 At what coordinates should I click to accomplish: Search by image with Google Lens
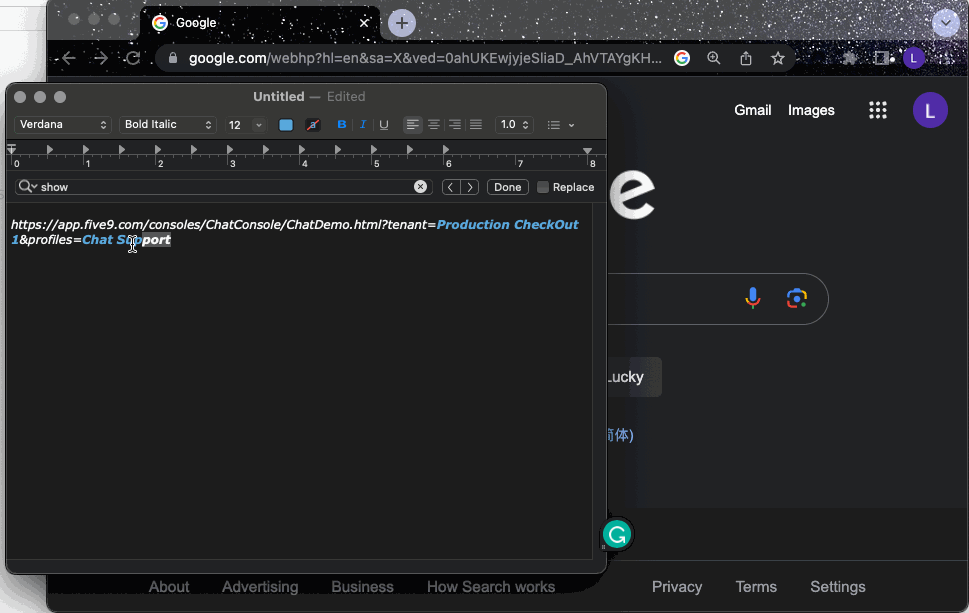[x=797, y=298]
